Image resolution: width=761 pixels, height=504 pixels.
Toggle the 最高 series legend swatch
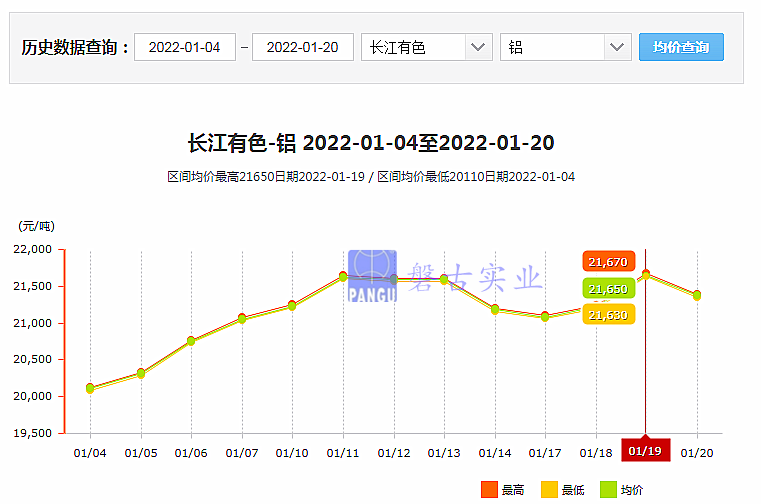(489, 489)
